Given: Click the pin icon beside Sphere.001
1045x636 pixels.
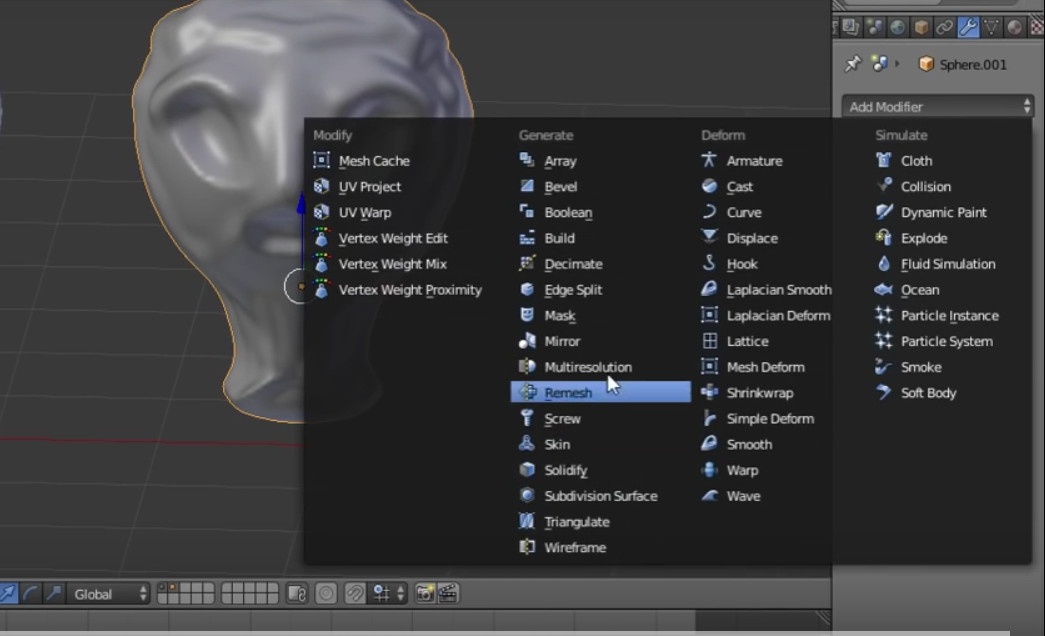Looking at the screenshot, I should point(852,64).
